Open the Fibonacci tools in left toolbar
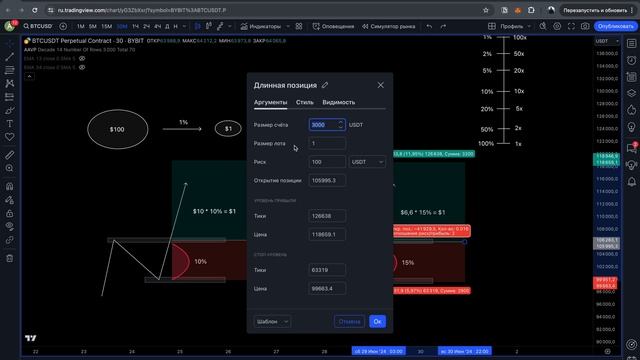The height and width of the screenshot is (360, 640). (9, 70)
